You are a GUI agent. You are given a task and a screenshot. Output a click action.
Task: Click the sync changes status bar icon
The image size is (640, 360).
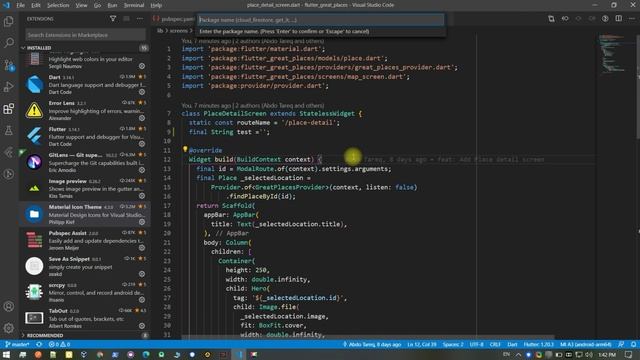point(39,344)
